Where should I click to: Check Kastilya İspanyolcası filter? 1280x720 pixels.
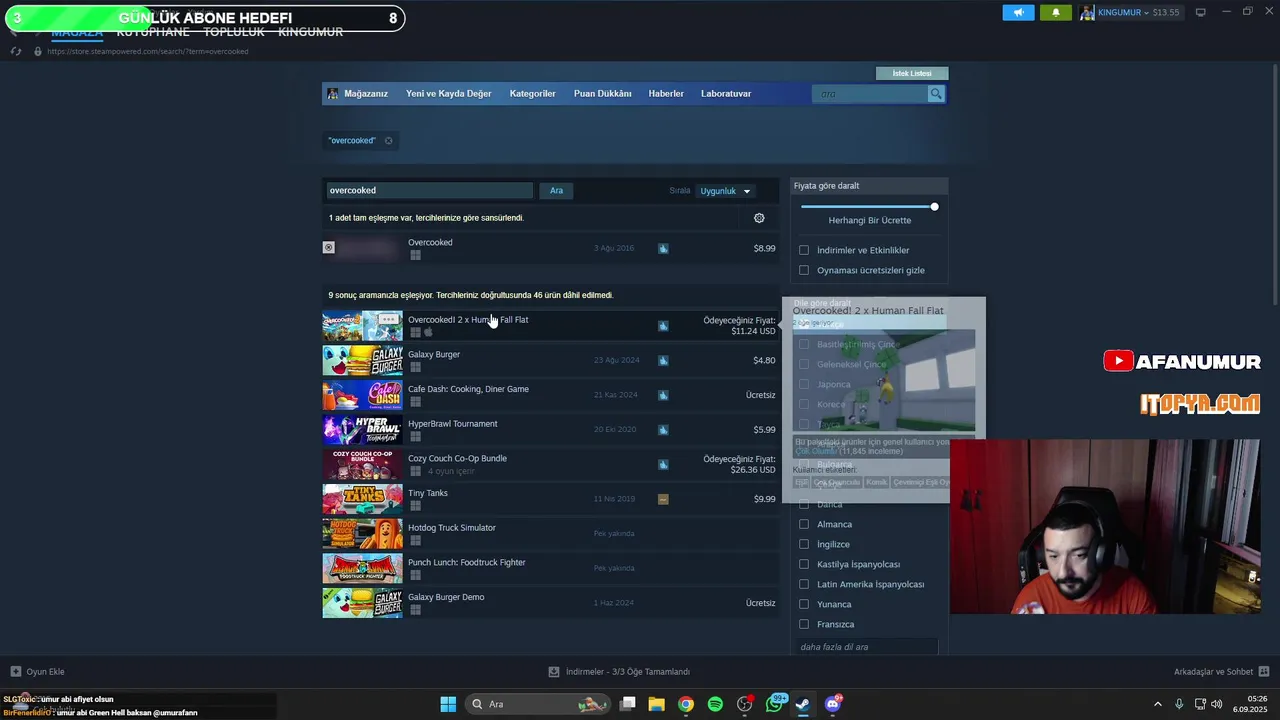coord(804,564)
